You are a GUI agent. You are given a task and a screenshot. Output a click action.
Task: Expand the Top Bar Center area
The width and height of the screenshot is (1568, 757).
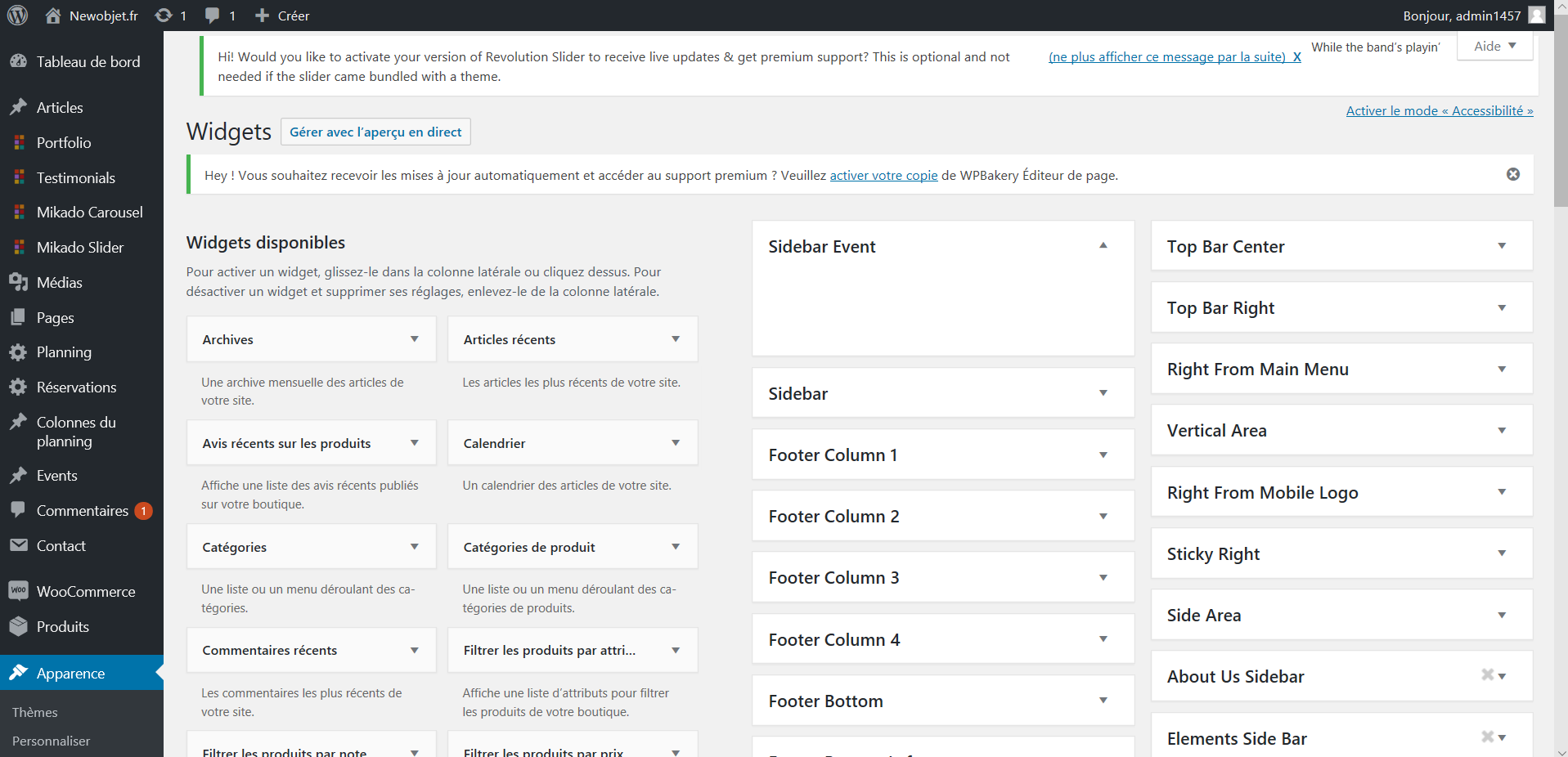click(x=1501, y=246)
